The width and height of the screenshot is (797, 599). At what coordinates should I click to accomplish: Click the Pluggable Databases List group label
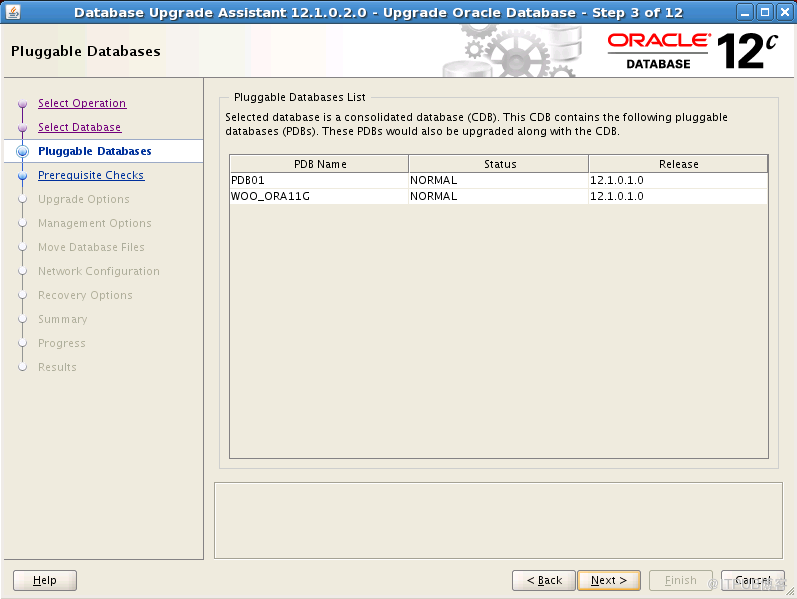[299, 97]
